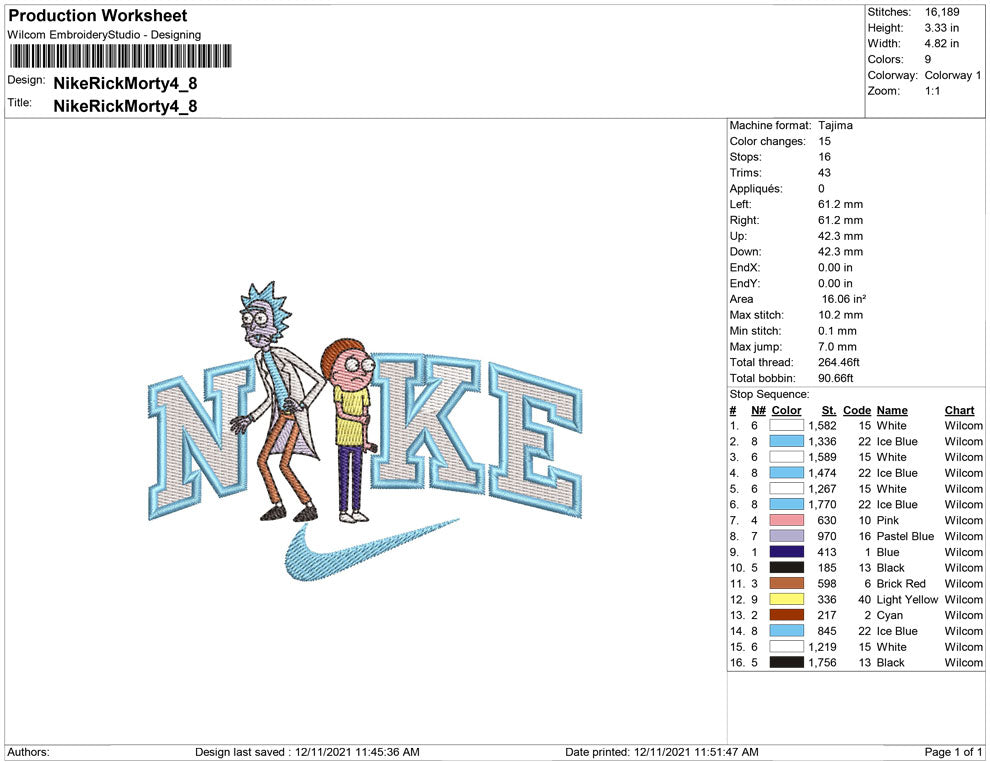Click the "St." column header
Screen dimensions: 990x762
click(829, 410)
